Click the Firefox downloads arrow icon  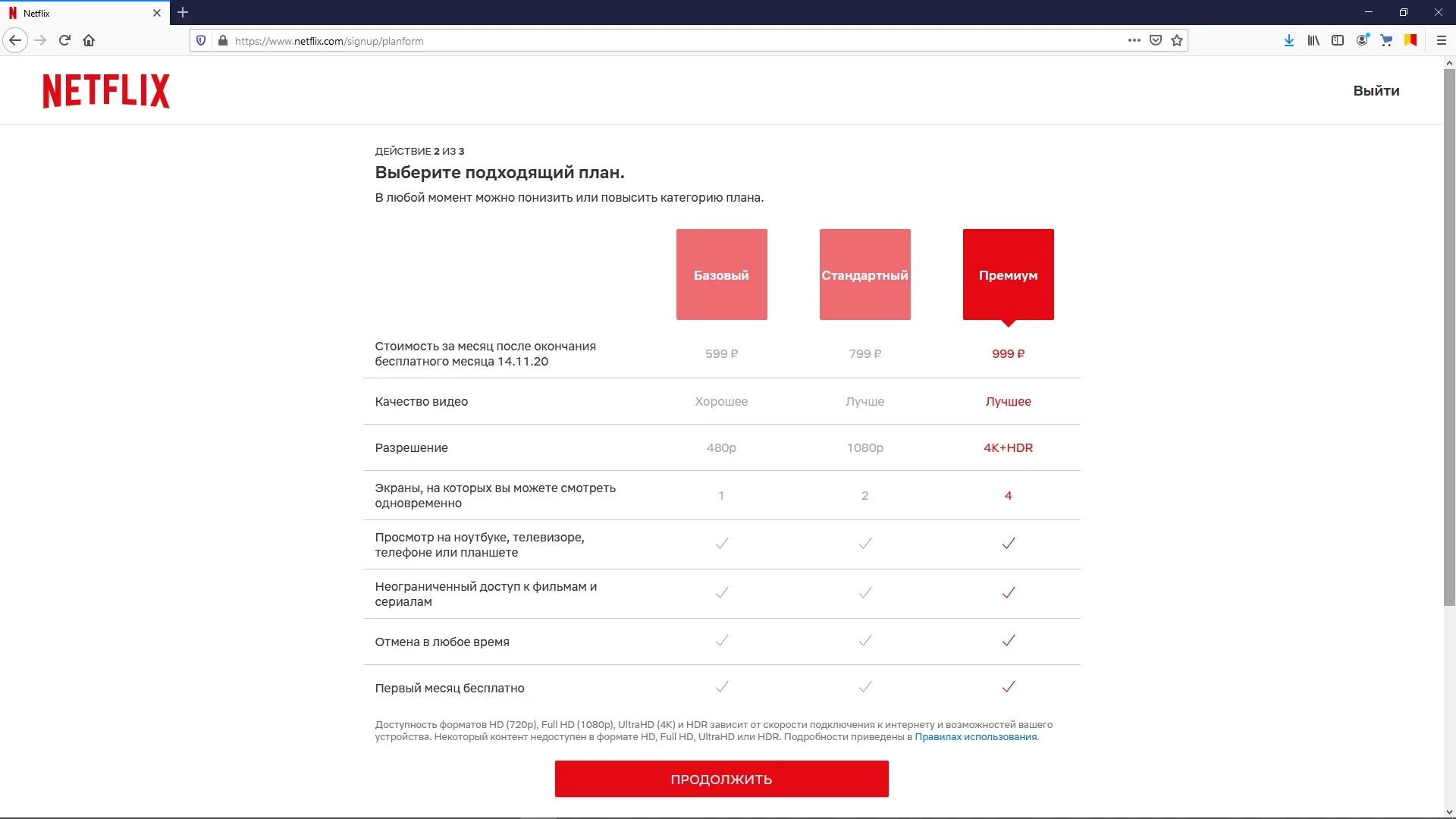pyautogui.click(x=1288, y=41)
